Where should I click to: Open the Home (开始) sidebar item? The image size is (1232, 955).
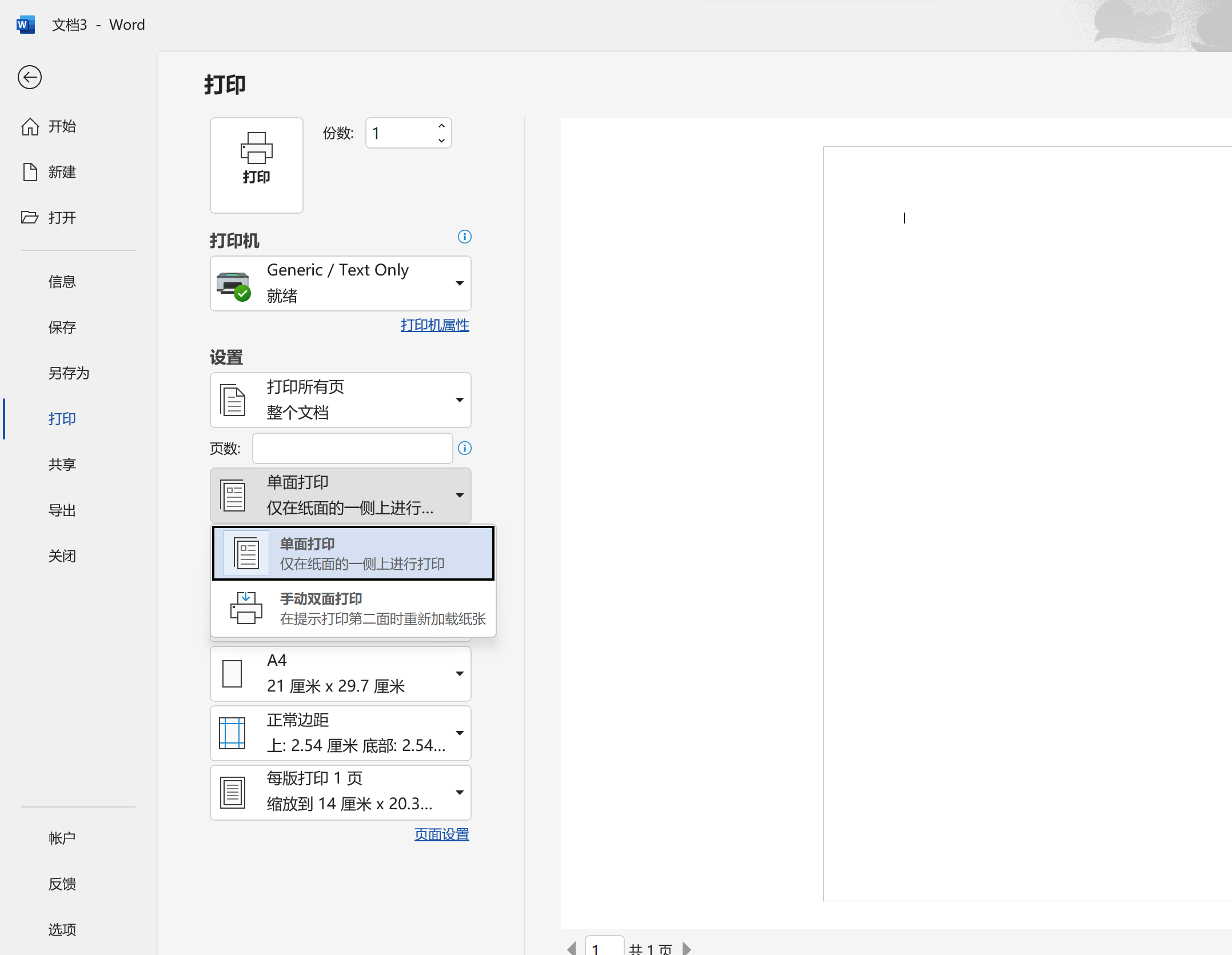click(x=62, y=126)
